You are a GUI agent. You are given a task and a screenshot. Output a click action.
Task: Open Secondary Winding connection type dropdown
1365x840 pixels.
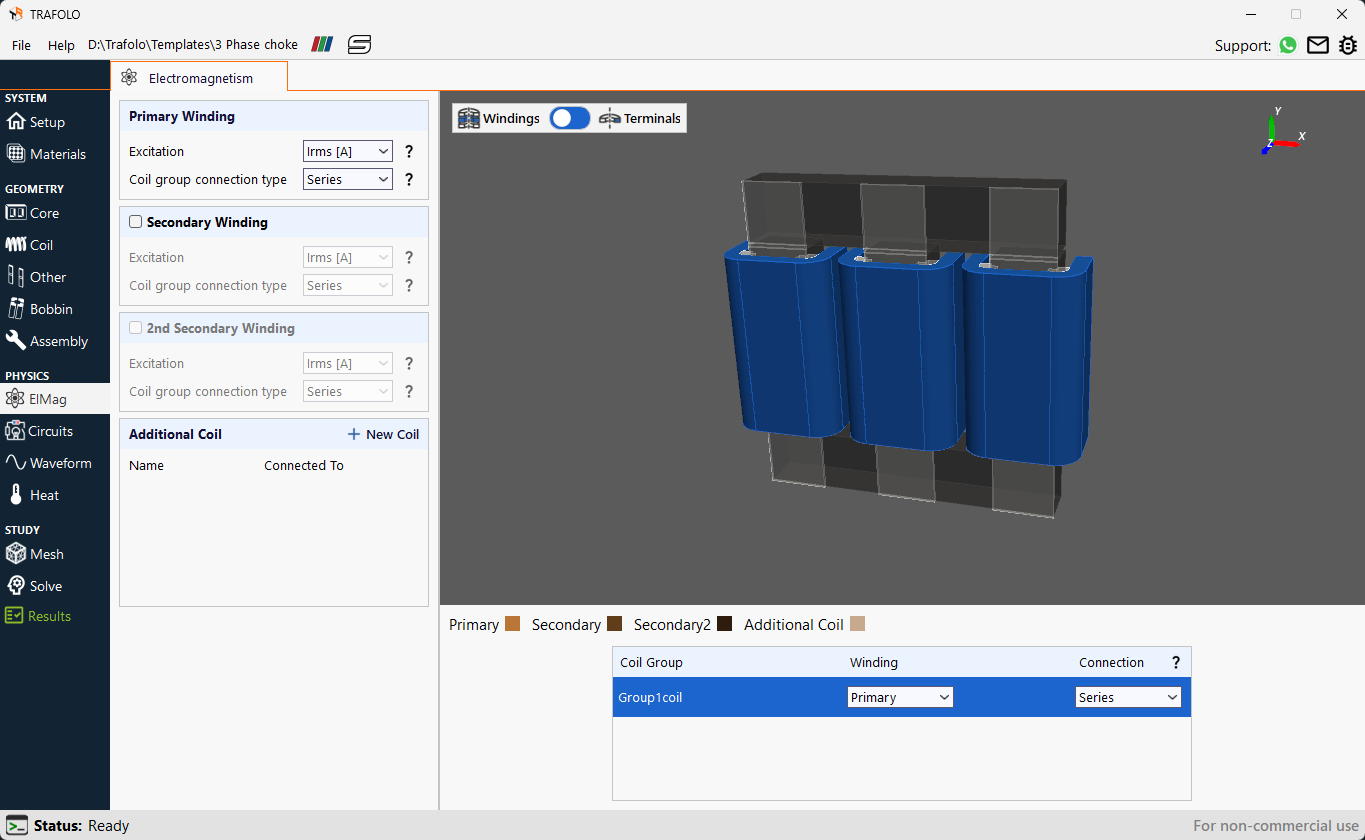[x=347, y=286]
